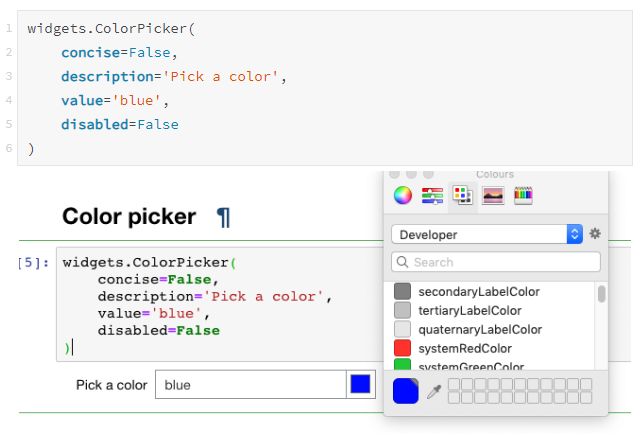Click the blue swatch beside the text field
This screenshot has width=643, height=435.
coord(360,384)
